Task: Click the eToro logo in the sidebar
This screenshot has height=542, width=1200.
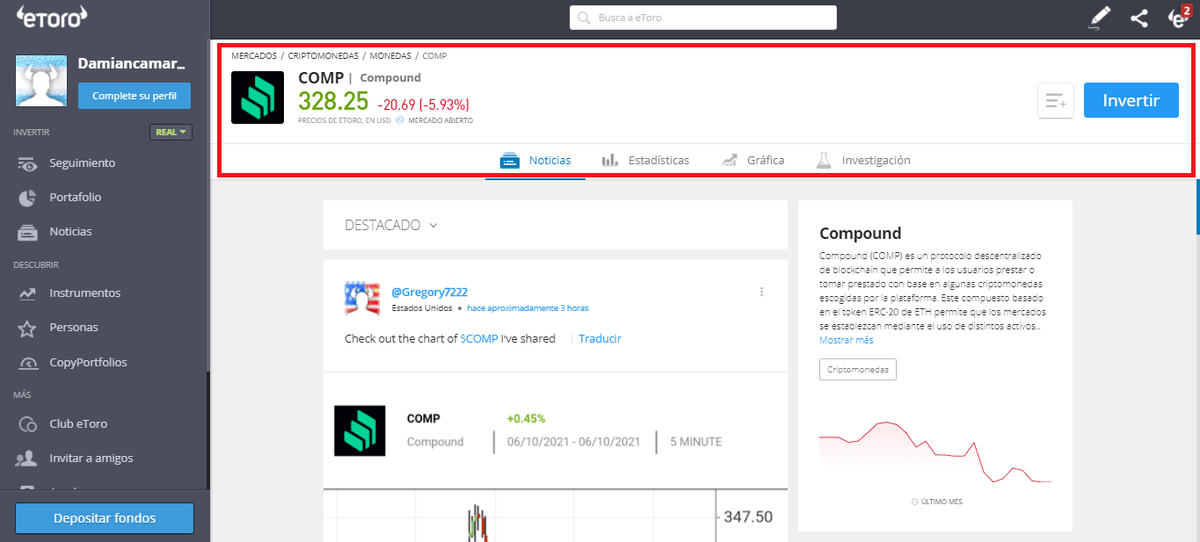Action: 52,16
